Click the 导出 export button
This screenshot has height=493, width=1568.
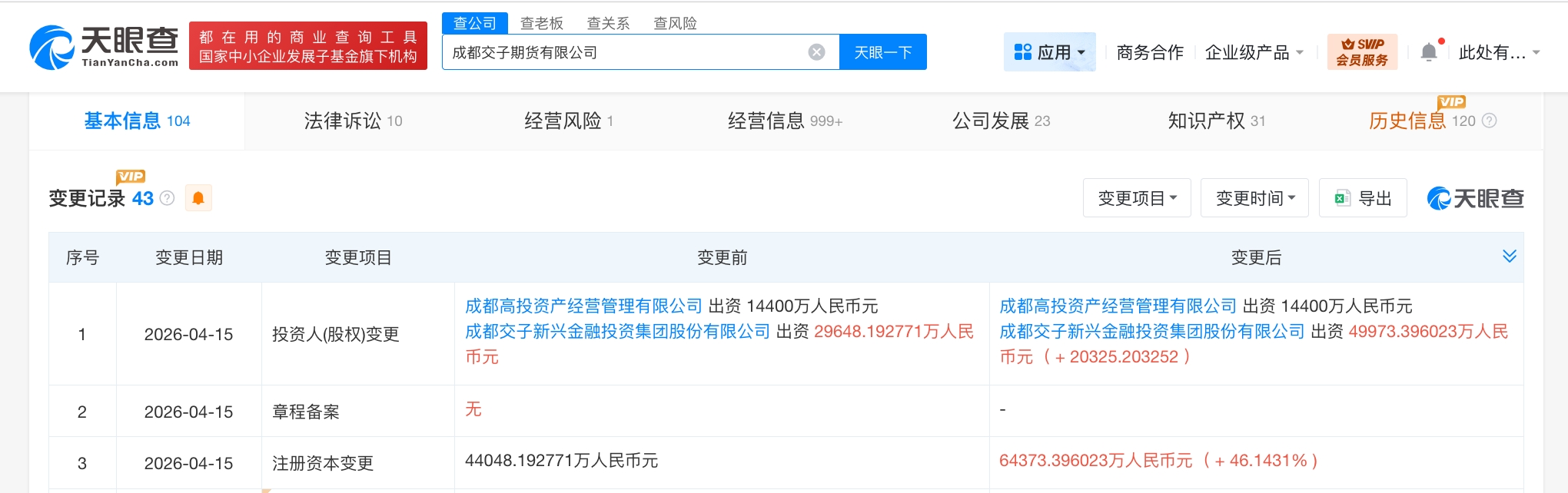(1363, 198)
